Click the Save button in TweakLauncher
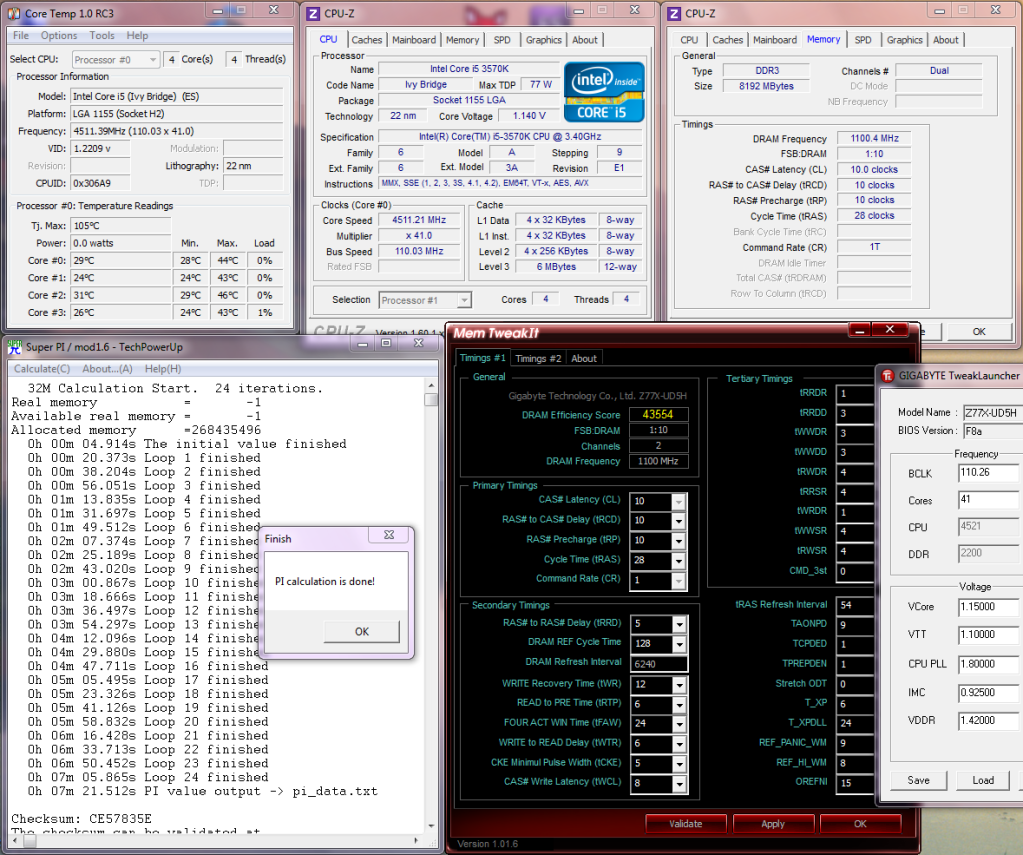This screenshot has height=855, width=1023. click(918, 780)
